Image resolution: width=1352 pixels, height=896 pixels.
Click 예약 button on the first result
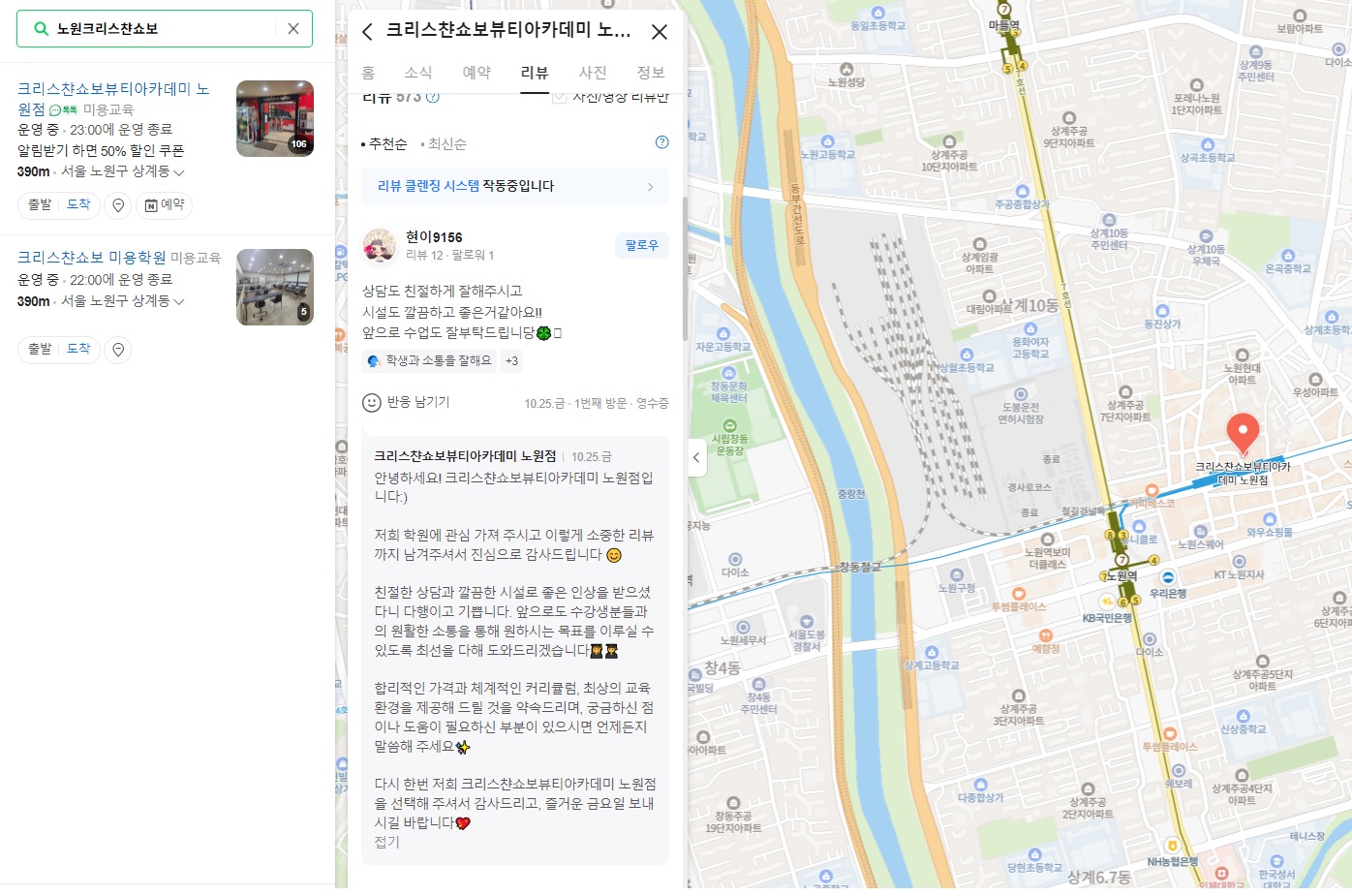point(165,205)
